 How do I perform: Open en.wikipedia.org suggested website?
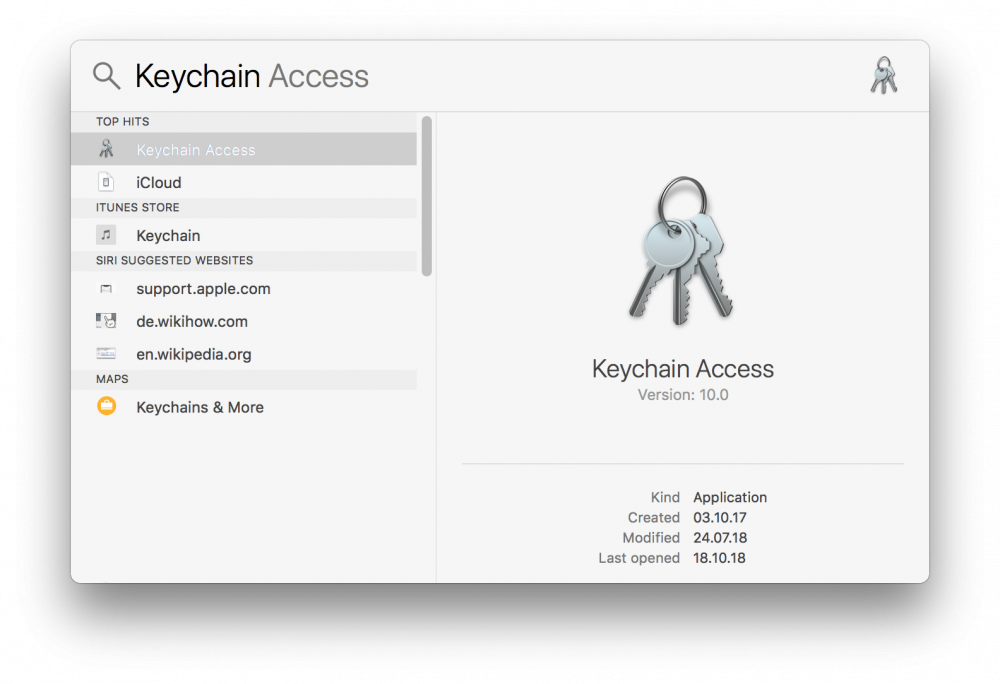pyautogui.click(x=244, y=354)
